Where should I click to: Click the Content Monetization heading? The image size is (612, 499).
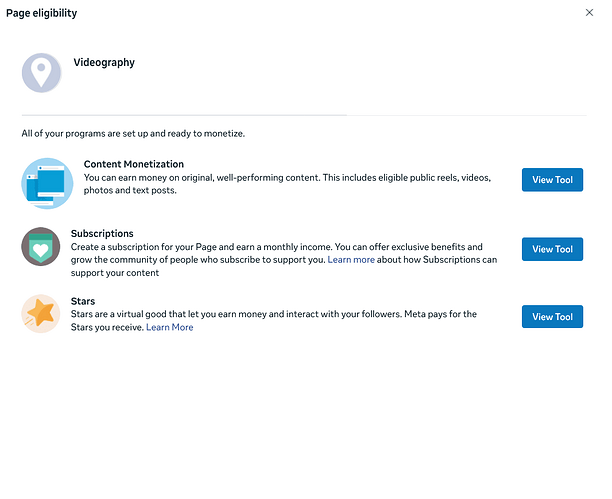click(133, 164)
